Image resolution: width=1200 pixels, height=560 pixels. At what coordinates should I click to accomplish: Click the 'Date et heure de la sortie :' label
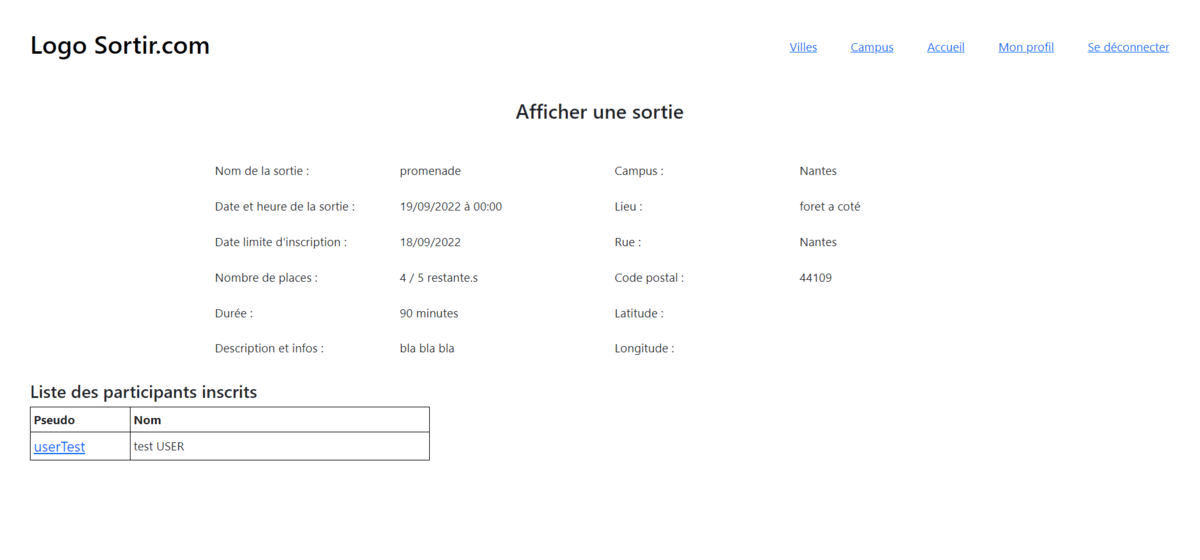pos(285,207)
